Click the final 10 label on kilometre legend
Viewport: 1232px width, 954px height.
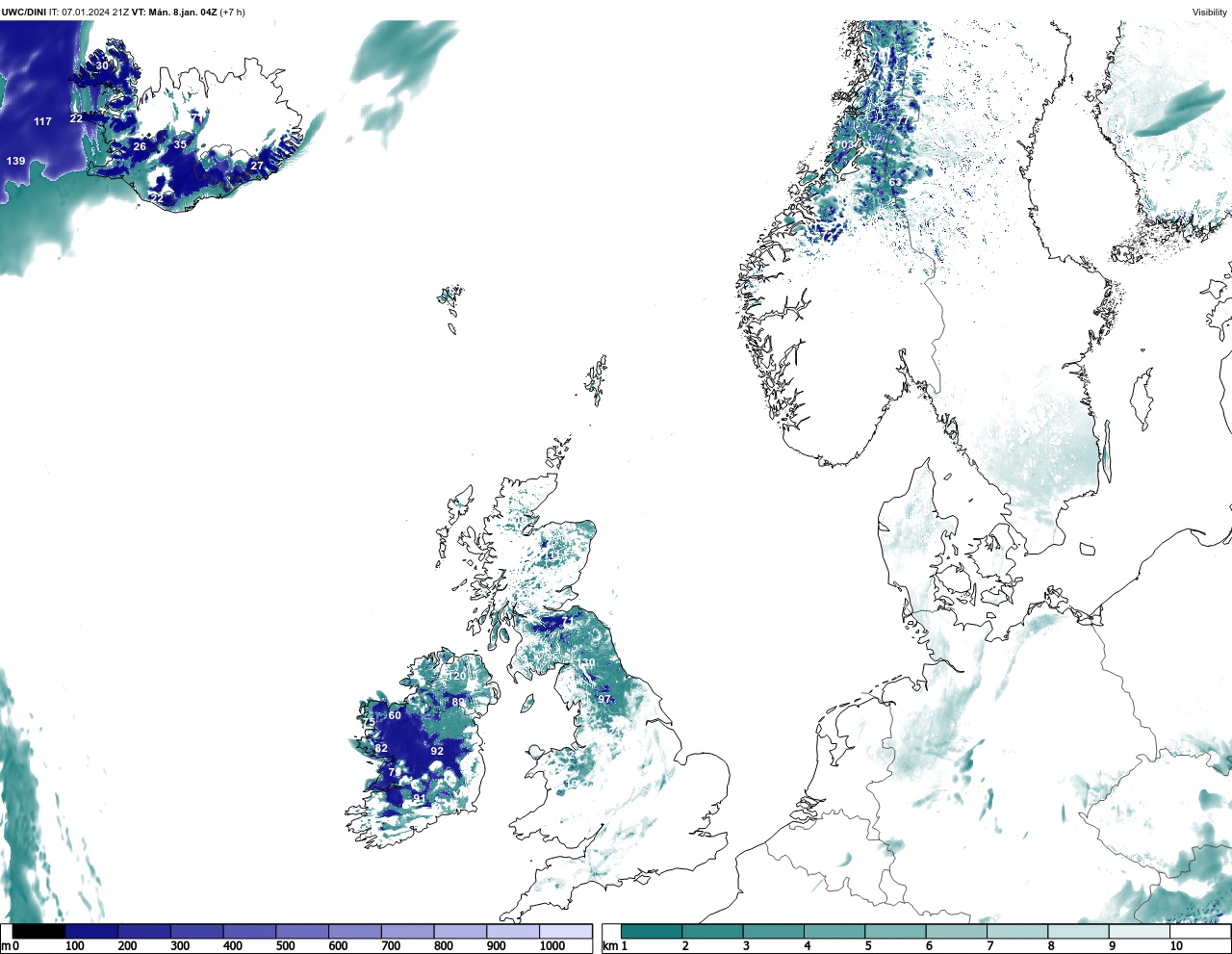coord(1176,946)
